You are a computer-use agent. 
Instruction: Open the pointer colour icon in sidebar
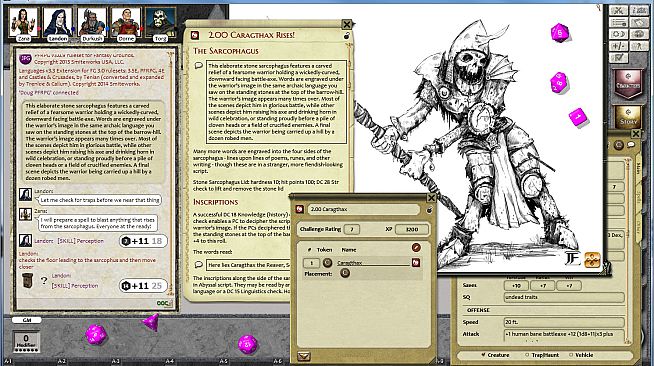pos(639,23)
